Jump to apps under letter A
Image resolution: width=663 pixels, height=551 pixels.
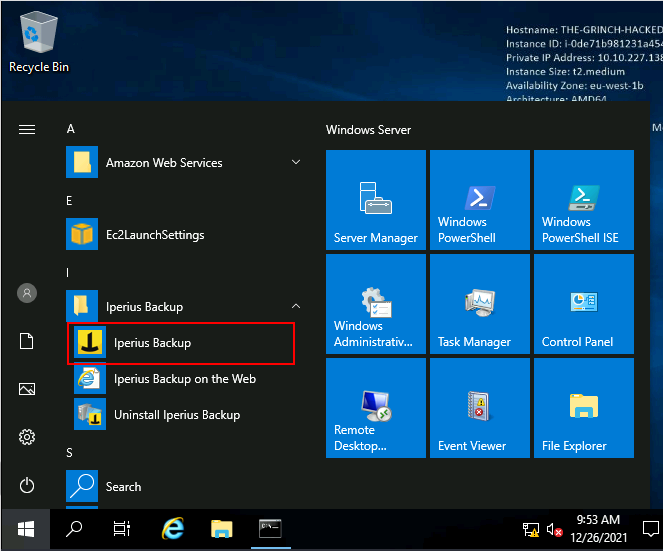[x=71, y=129]
